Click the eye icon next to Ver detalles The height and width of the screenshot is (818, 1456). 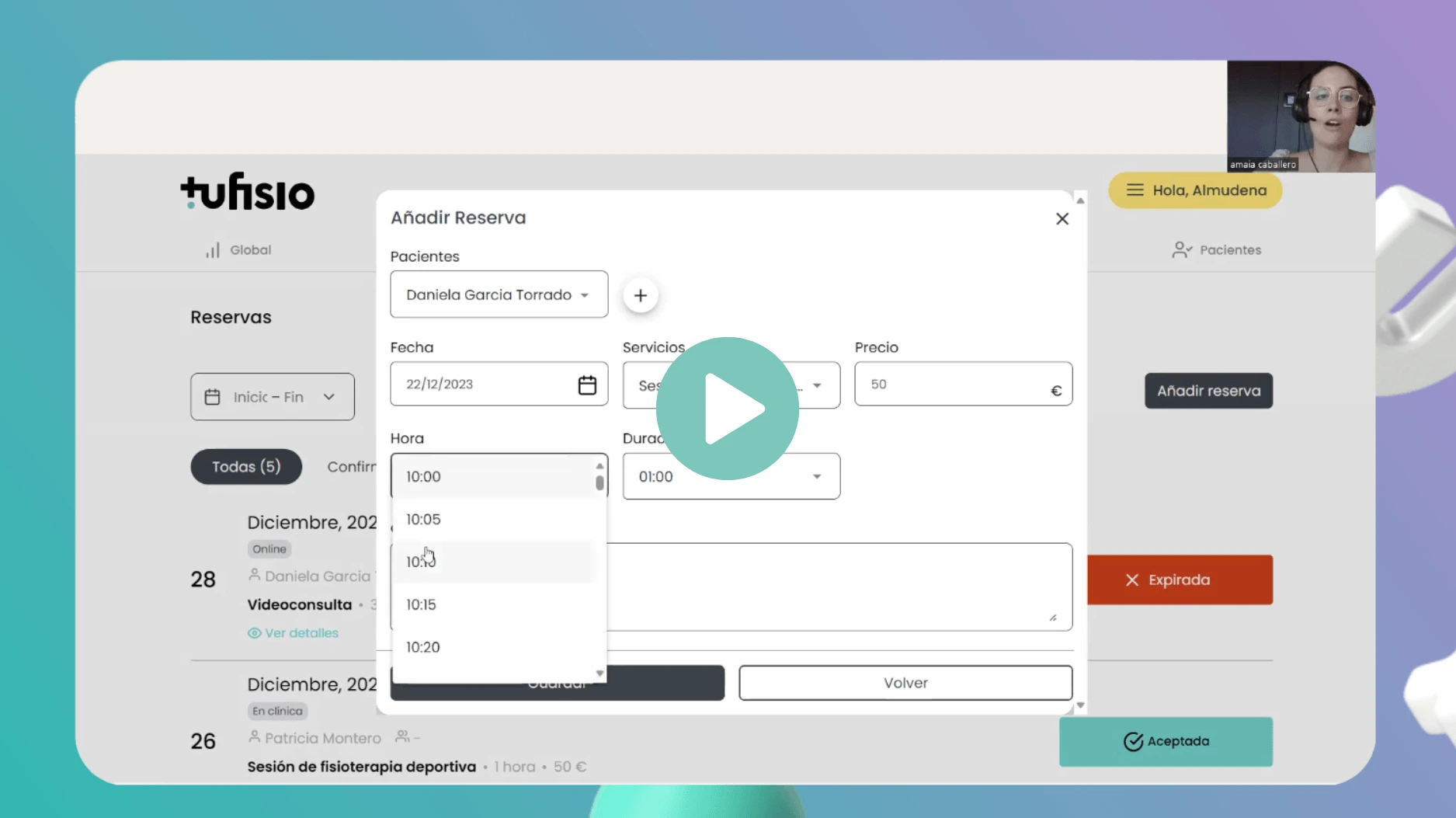coord(254,633)
